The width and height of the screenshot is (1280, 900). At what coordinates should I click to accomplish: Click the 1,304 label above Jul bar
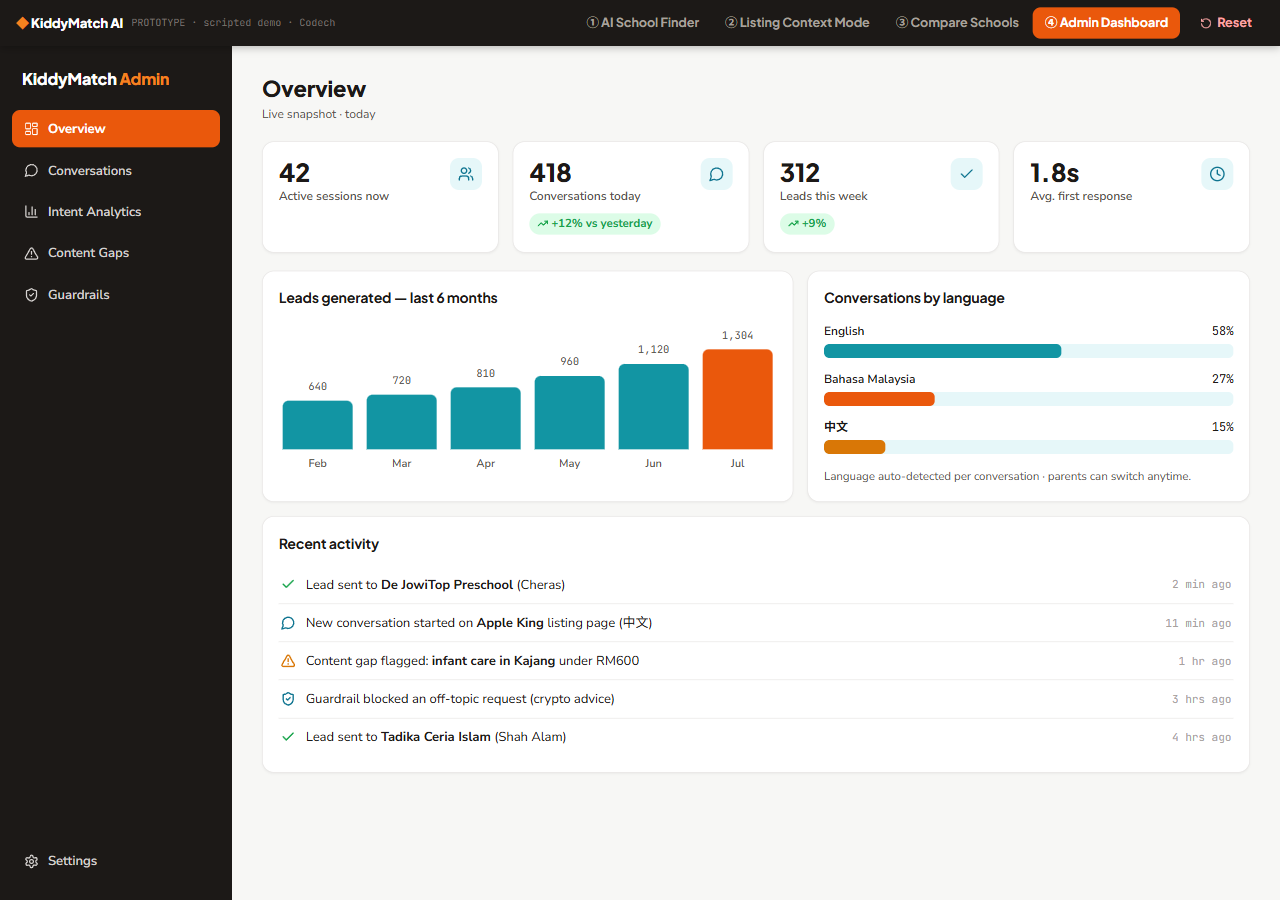pyautogui.click(x=738, y=336)
